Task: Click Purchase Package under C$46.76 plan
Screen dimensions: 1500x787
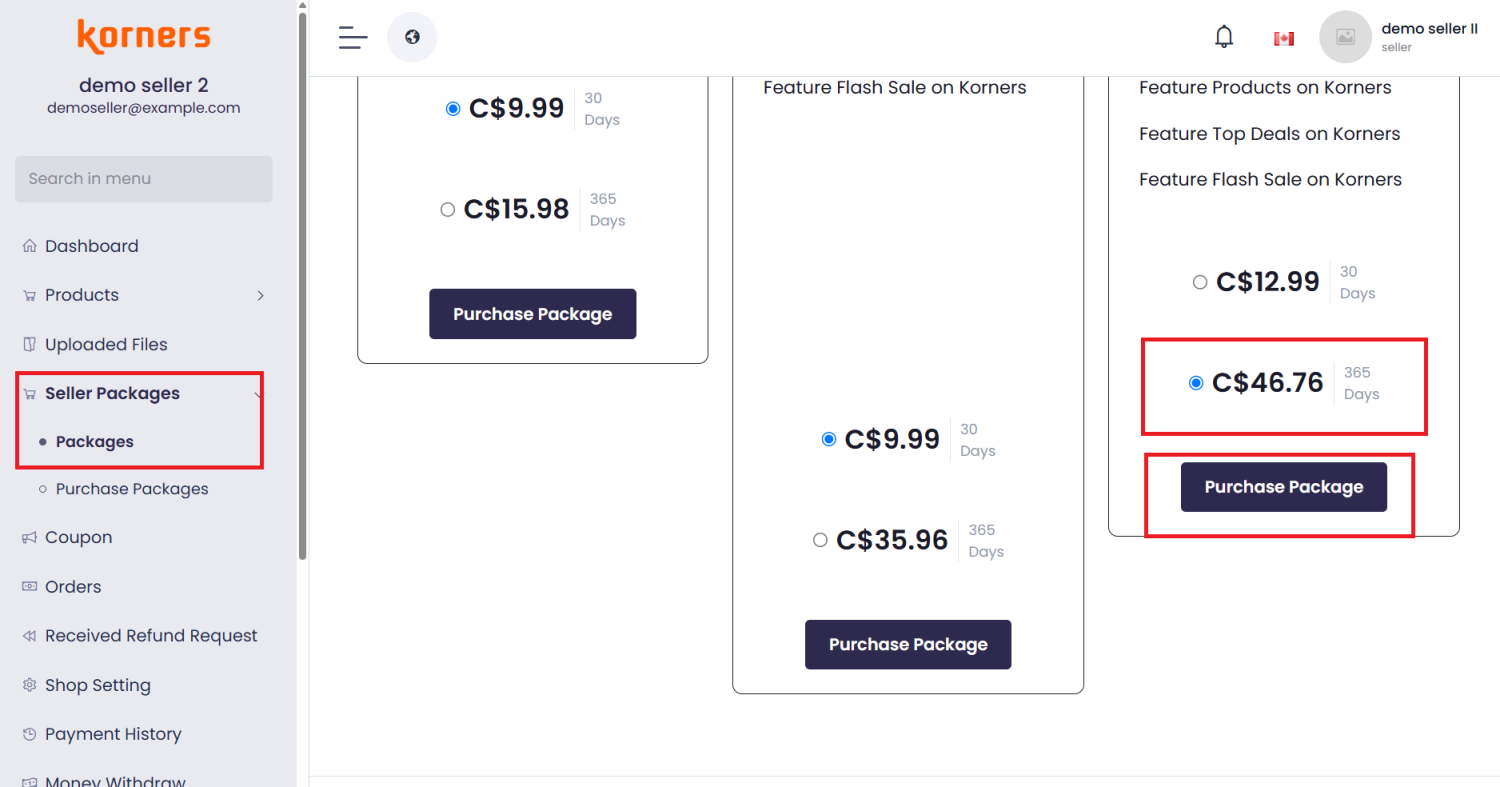Action: click(x=1284, y=487)
